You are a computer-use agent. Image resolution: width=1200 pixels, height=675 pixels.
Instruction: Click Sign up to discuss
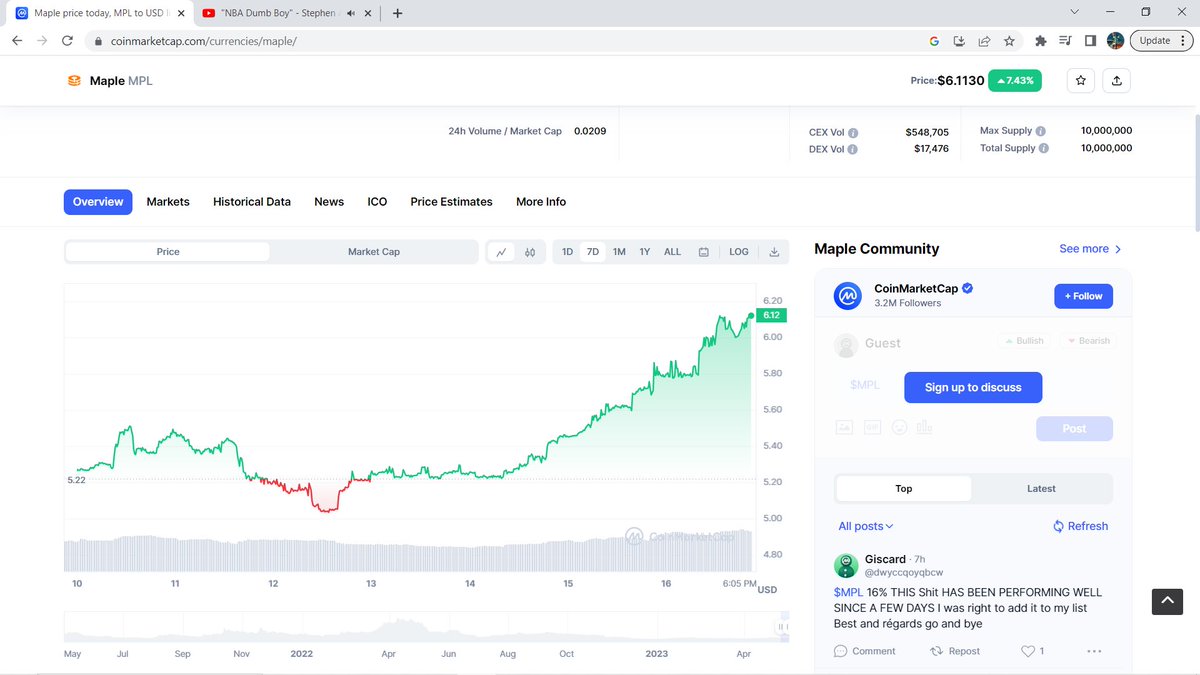click(x=973, y=387)
